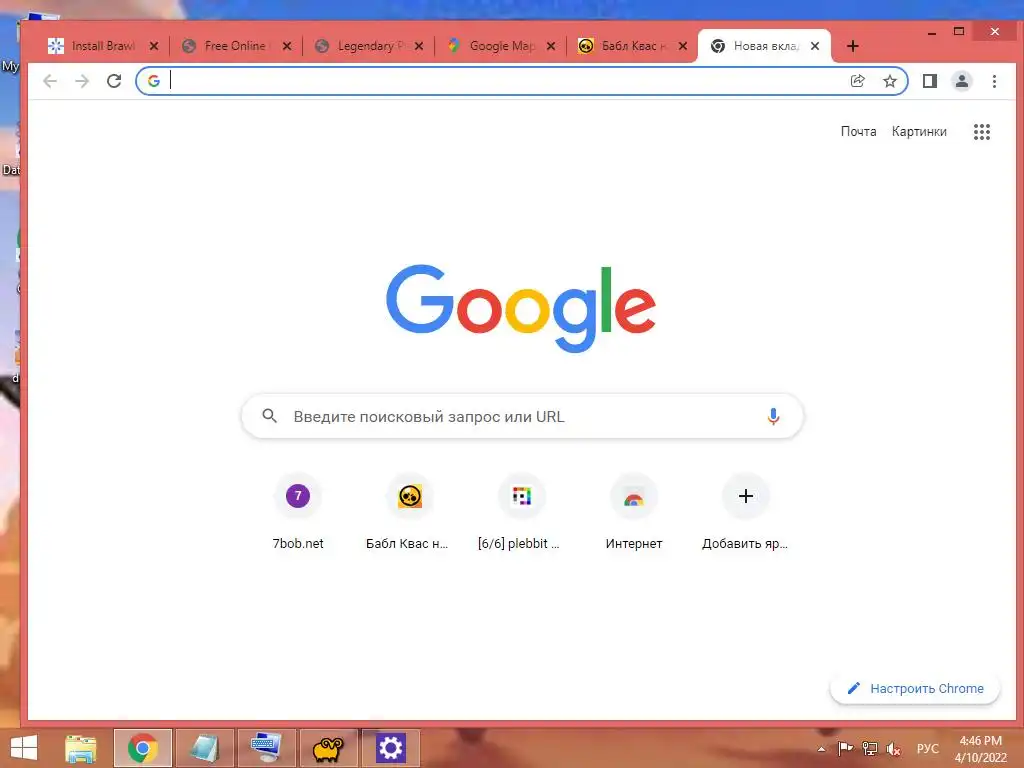Close the Free Online tab
The height and width of the screenshot is (768, 1024).
click(287, 46)
